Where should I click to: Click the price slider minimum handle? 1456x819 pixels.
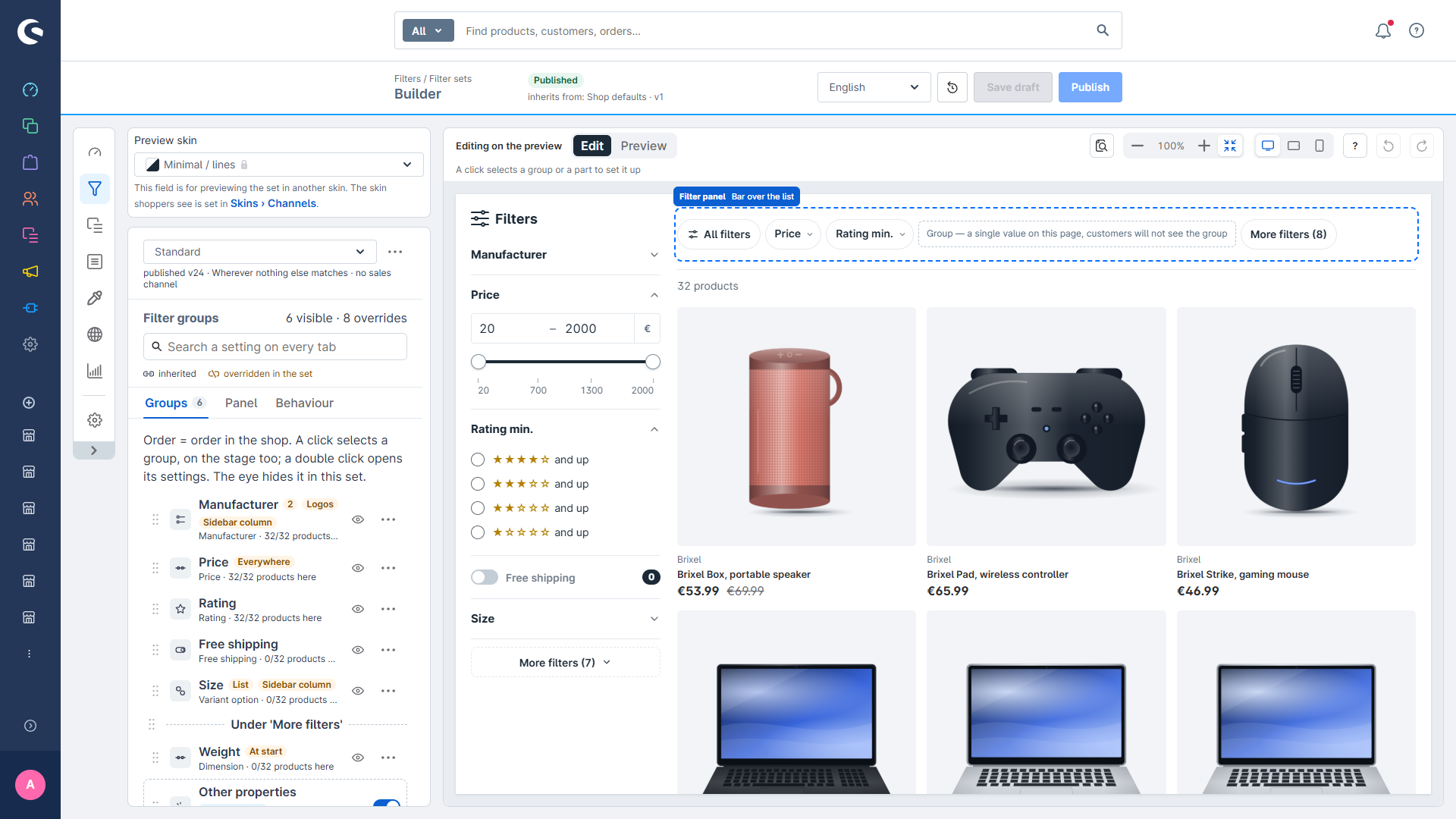click(479, 362)
